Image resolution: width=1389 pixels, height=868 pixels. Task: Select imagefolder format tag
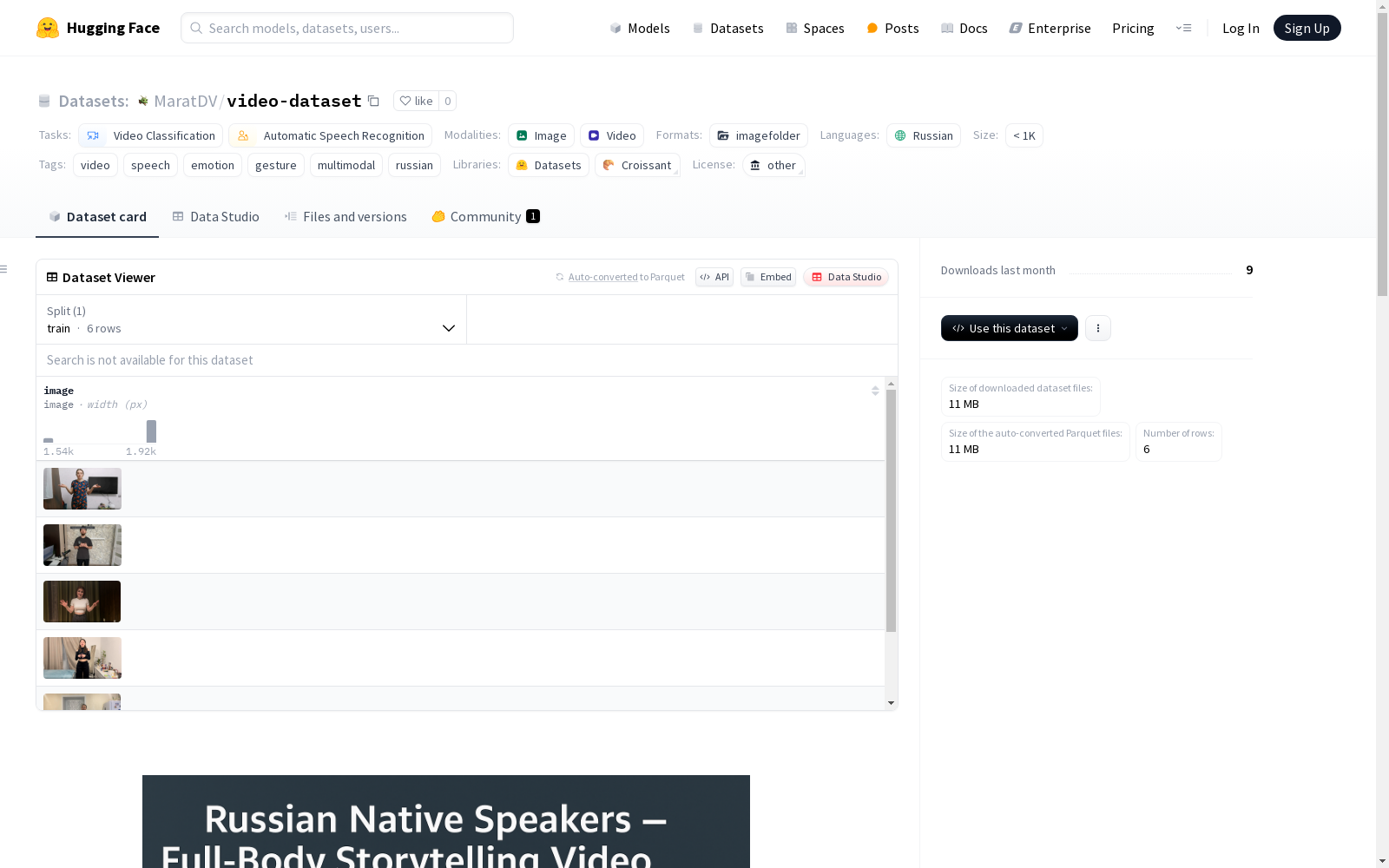(x=759, y=135)
